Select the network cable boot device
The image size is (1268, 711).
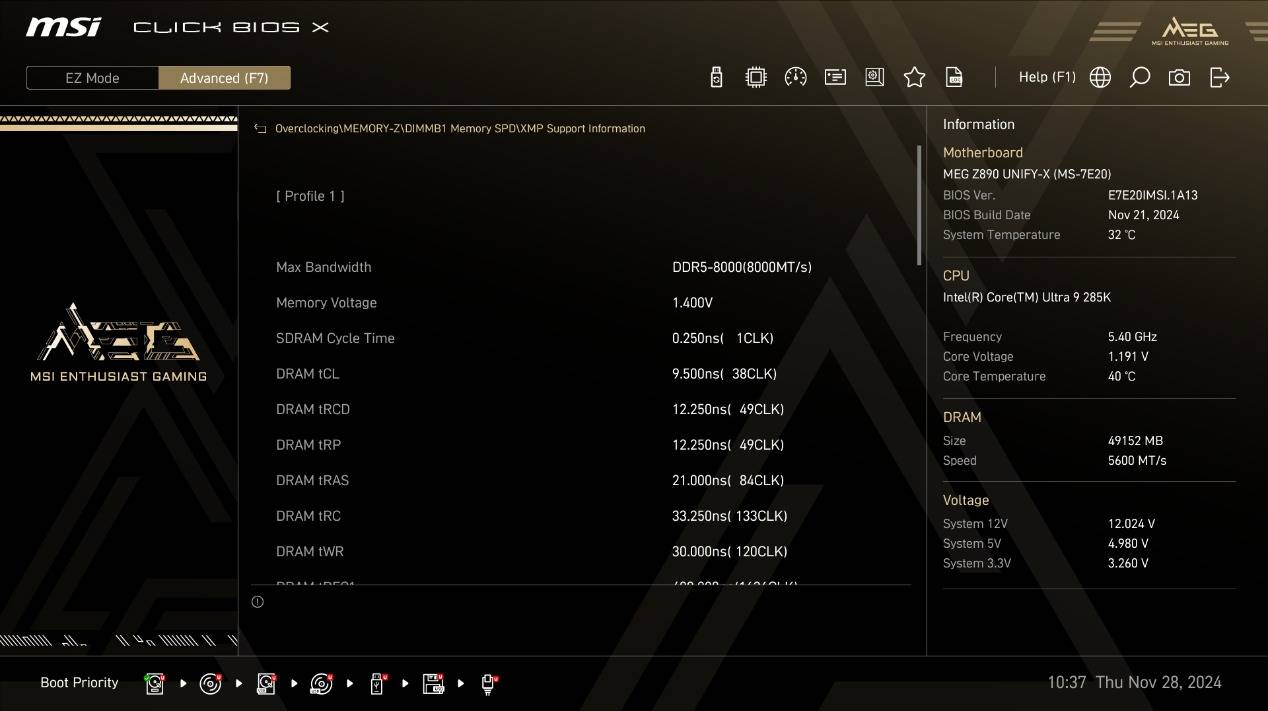pos(489,684)
